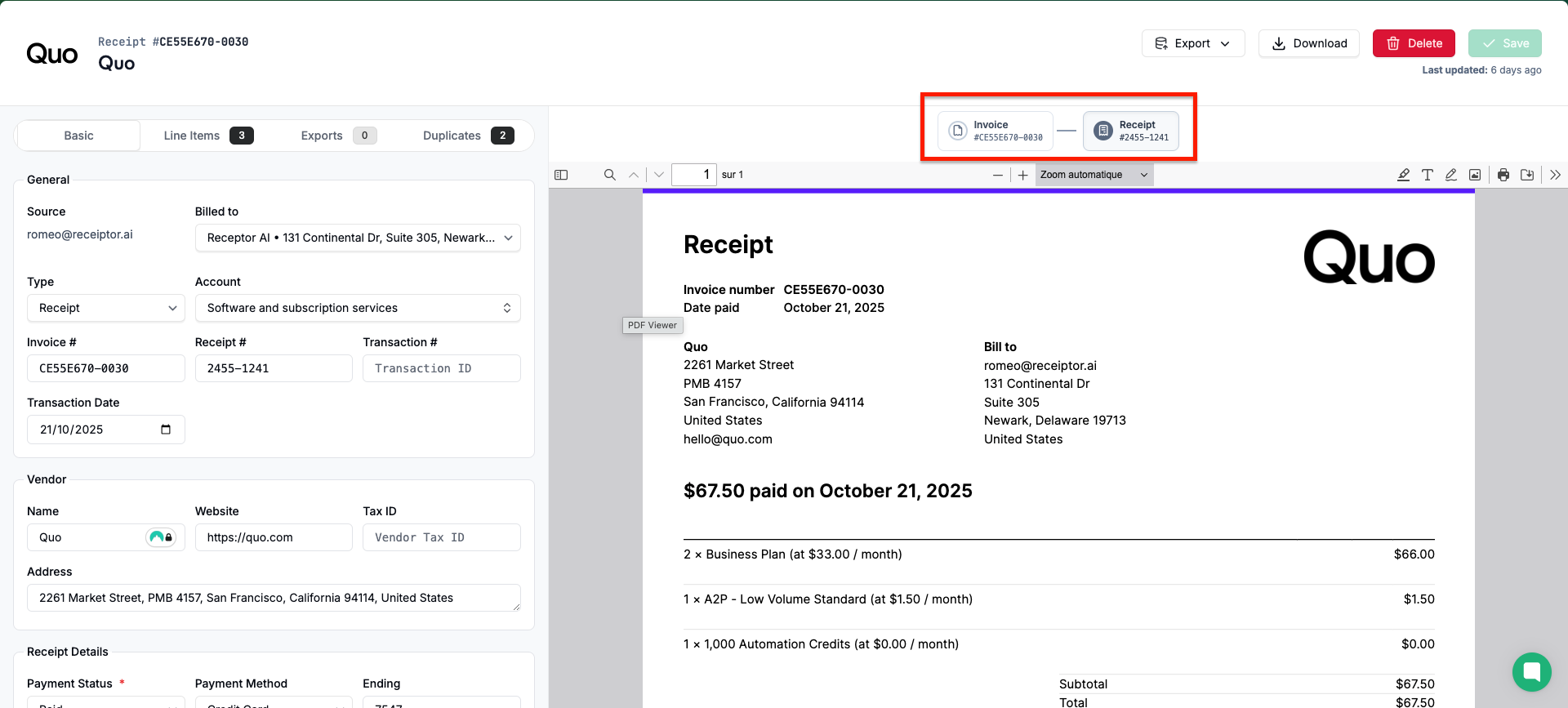The width and height of the screenshot is (1568, 708).
Task: Edit the Invoice # field
Action: (106, 368)
